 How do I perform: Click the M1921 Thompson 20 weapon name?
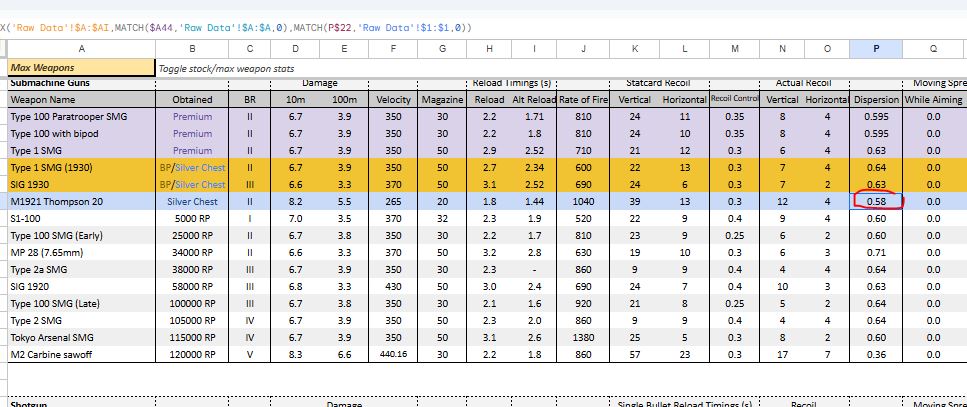coord(58,202)
